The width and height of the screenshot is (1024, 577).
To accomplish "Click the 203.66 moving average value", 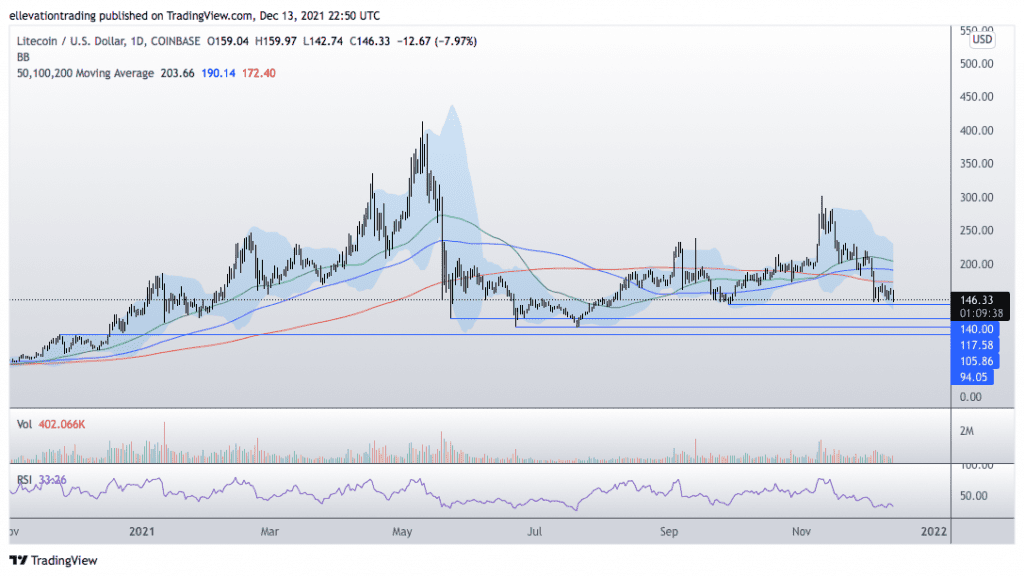I will (x=178, y=73).
